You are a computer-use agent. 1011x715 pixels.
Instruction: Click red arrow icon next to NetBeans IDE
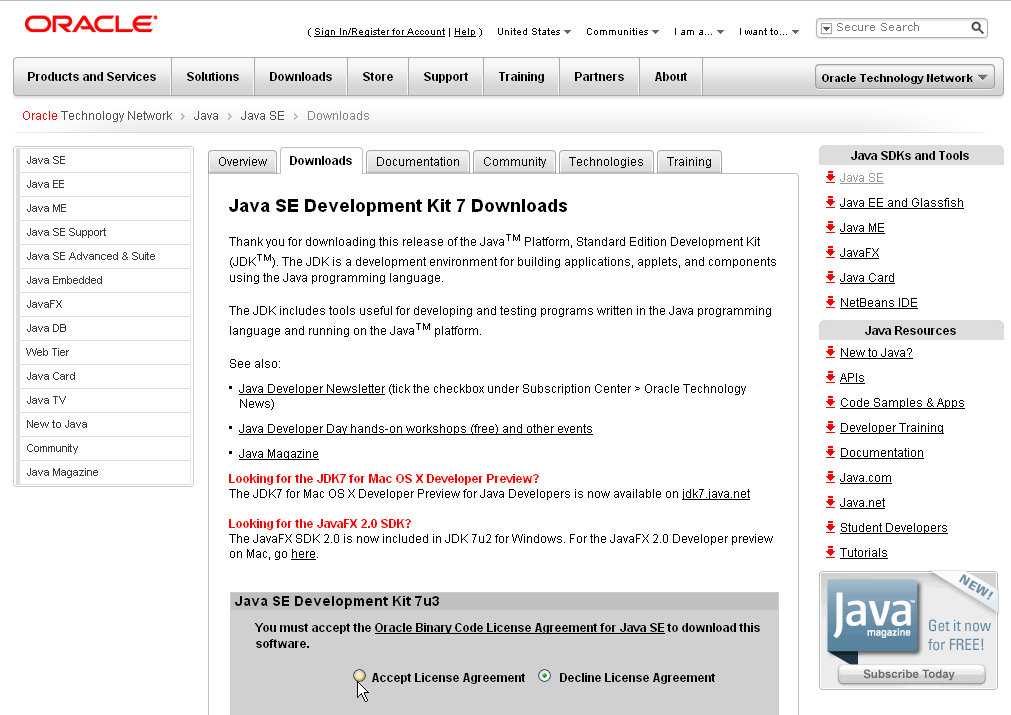(830, 302)
